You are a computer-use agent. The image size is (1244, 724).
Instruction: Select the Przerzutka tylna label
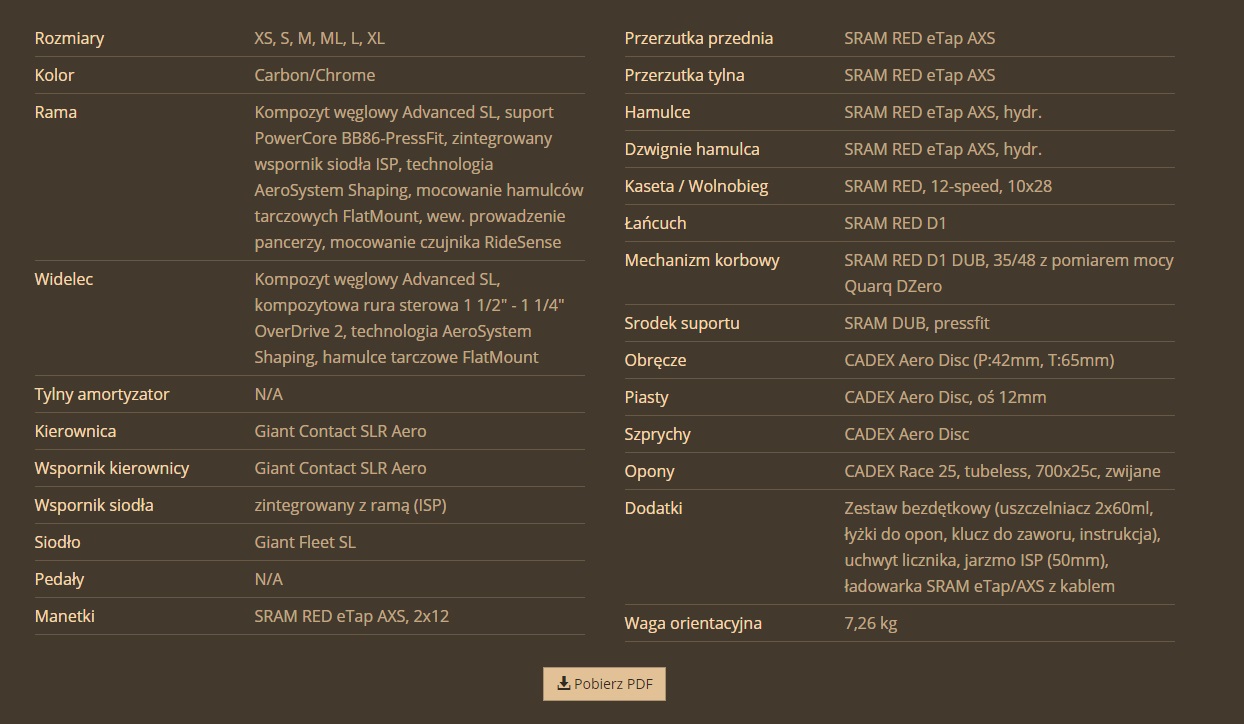pos(685,75)
